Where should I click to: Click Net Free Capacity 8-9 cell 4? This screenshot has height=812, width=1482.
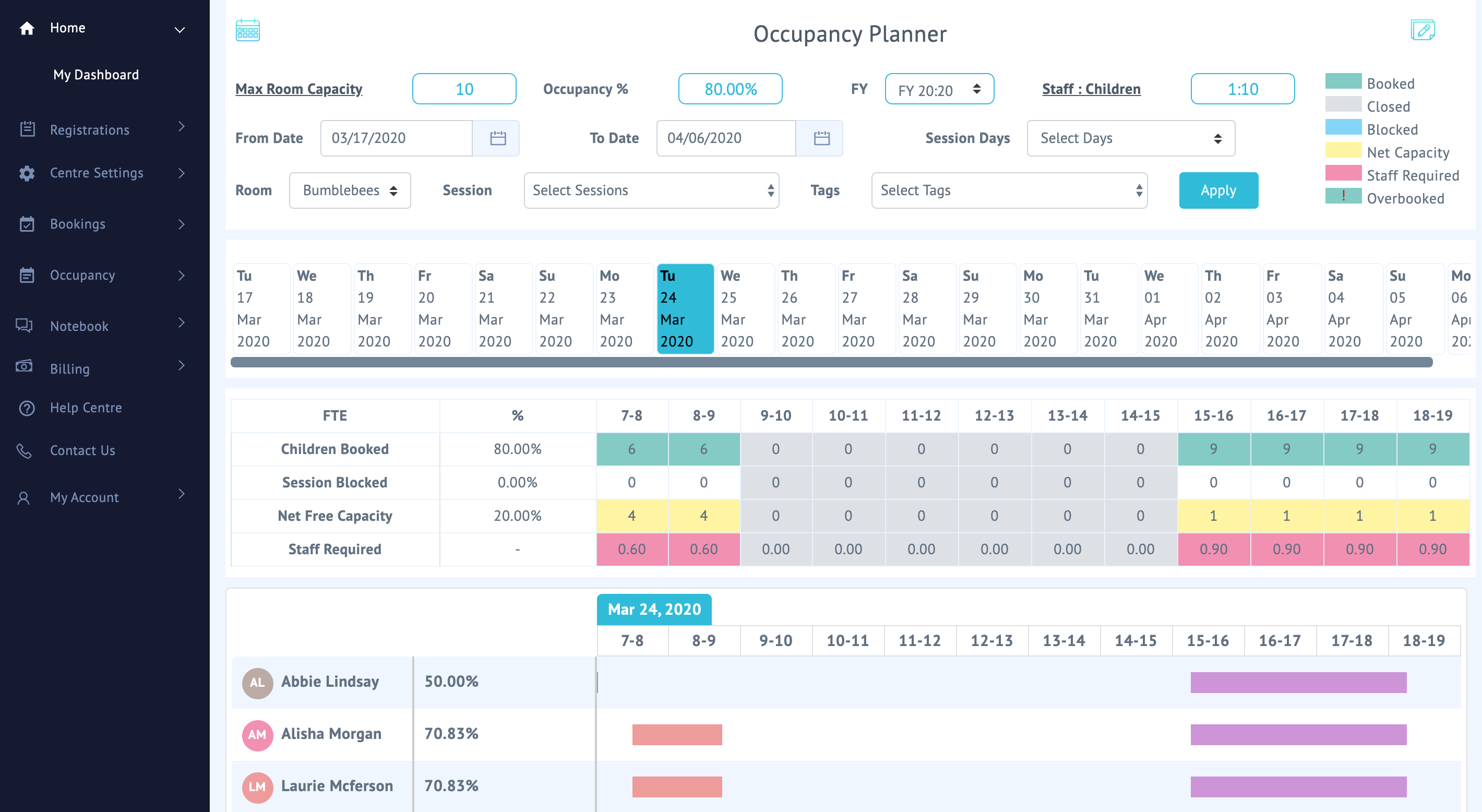pos(704,516)
